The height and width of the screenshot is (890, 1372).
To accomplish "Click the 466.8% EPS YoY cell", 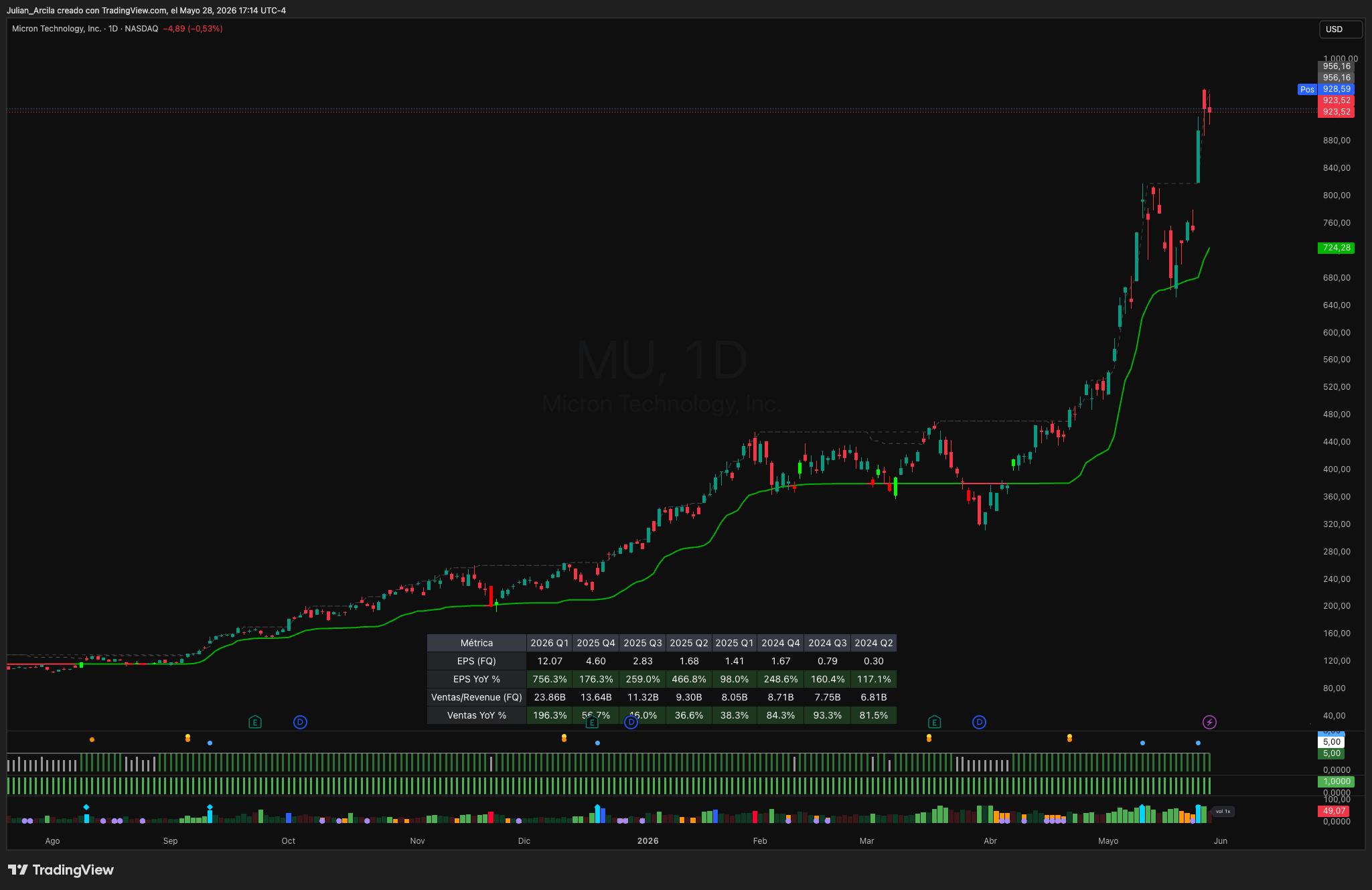I will point(689,679).
